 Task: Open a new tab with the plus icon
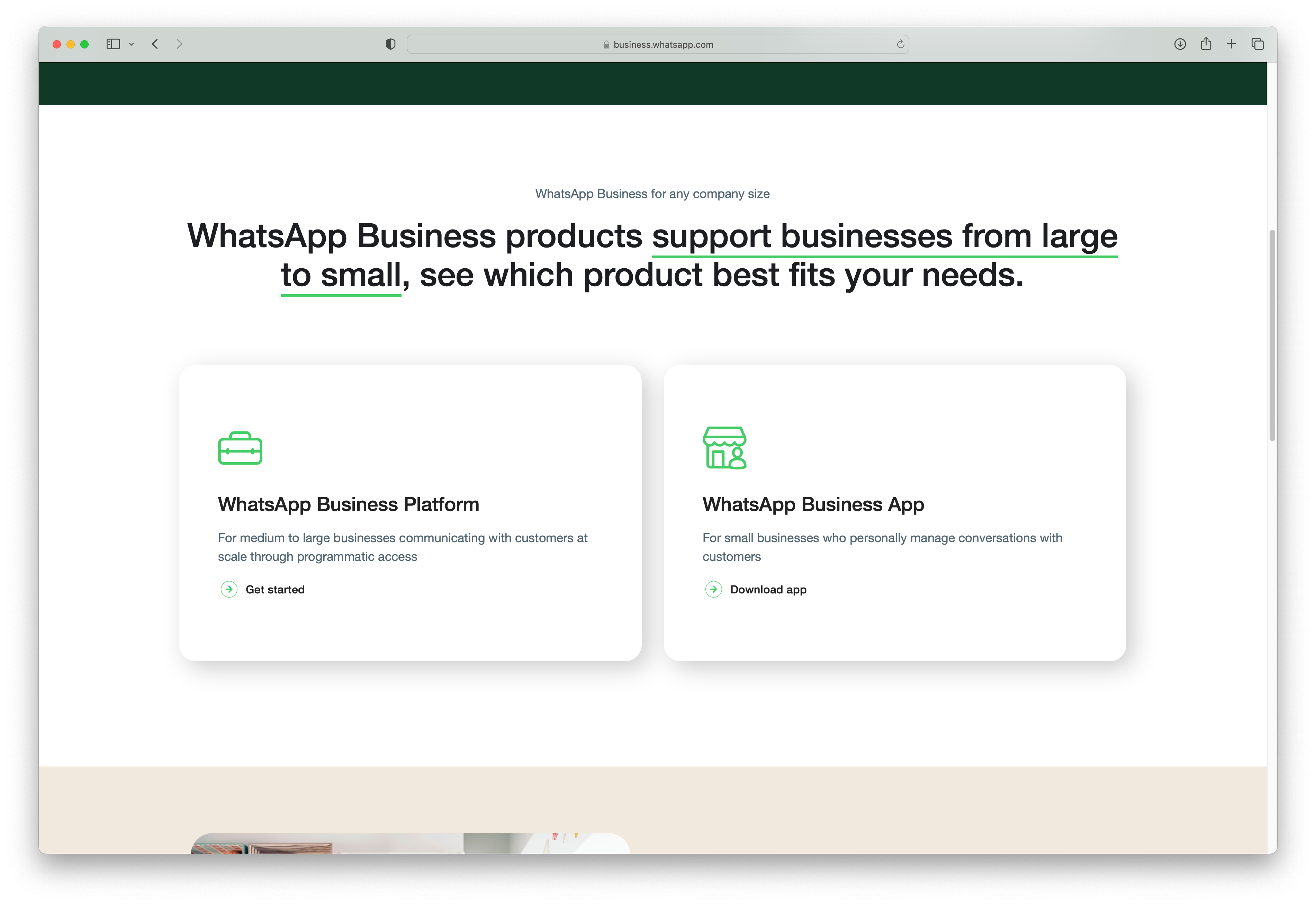pos(1231,44)
